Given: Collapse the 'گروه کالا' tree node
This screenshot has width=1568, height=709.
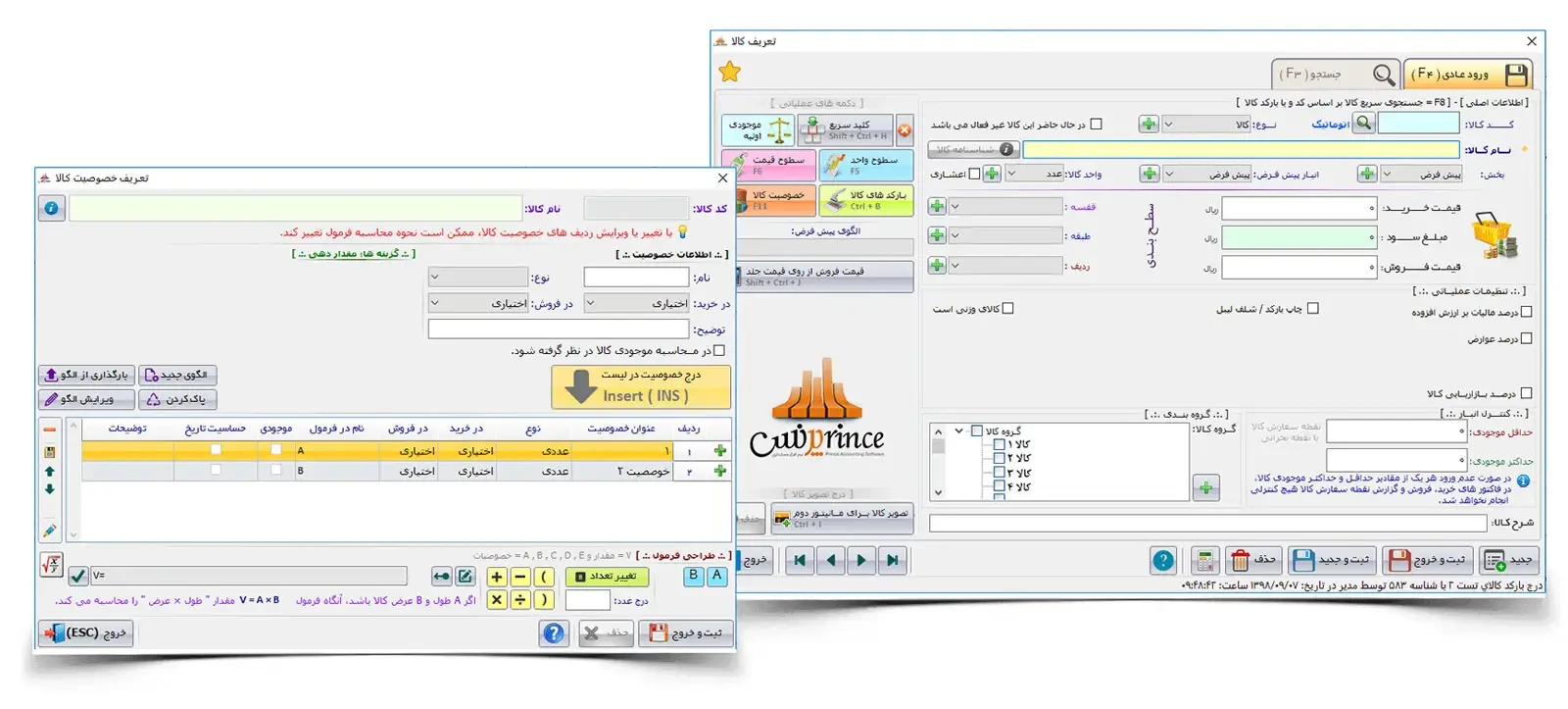Looking at the screenshot, I should 959,430.
